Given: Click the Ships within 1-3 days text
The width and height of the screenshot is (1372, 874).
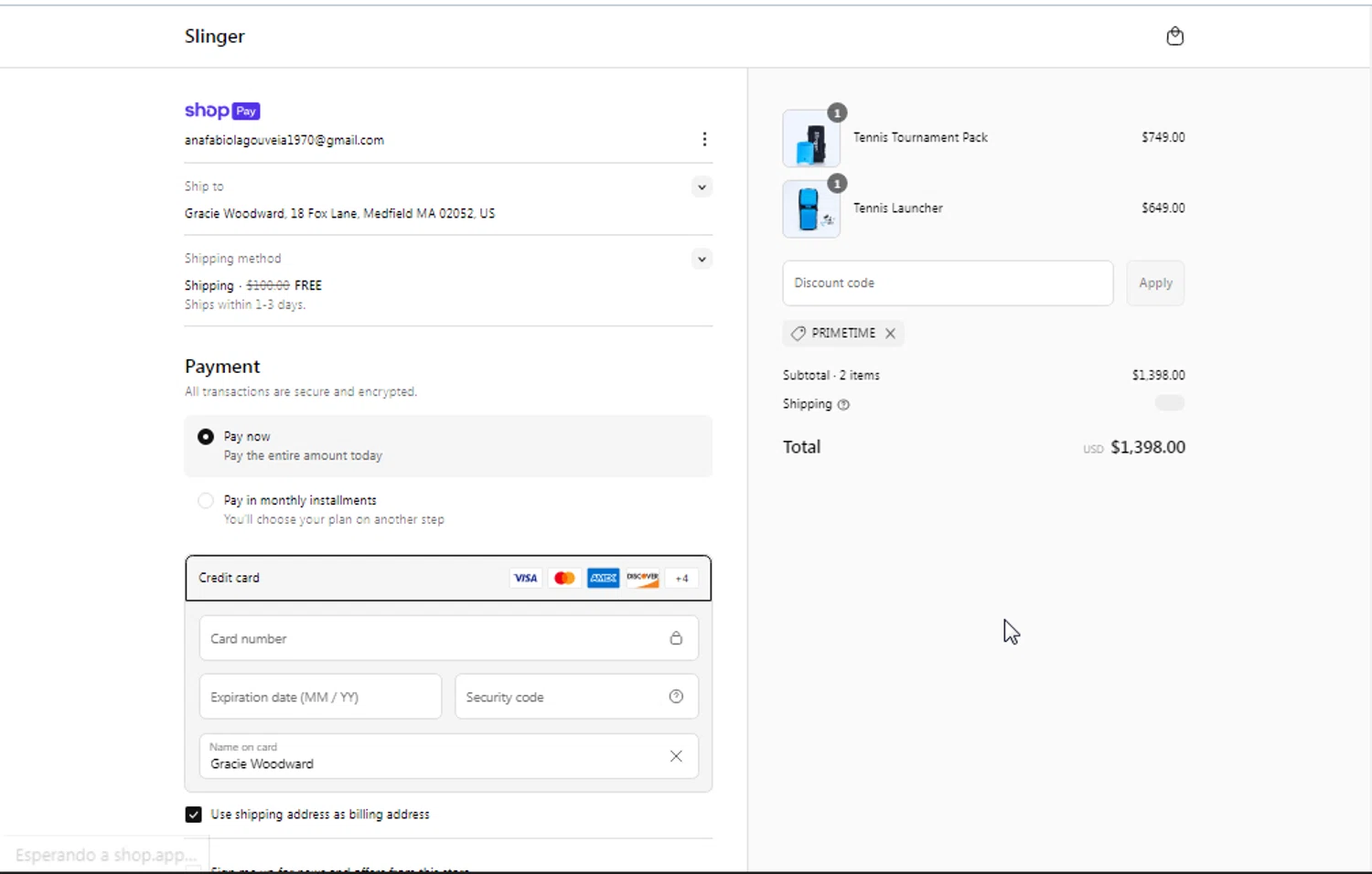Looking at the screenshot, I should click(245, 305).
